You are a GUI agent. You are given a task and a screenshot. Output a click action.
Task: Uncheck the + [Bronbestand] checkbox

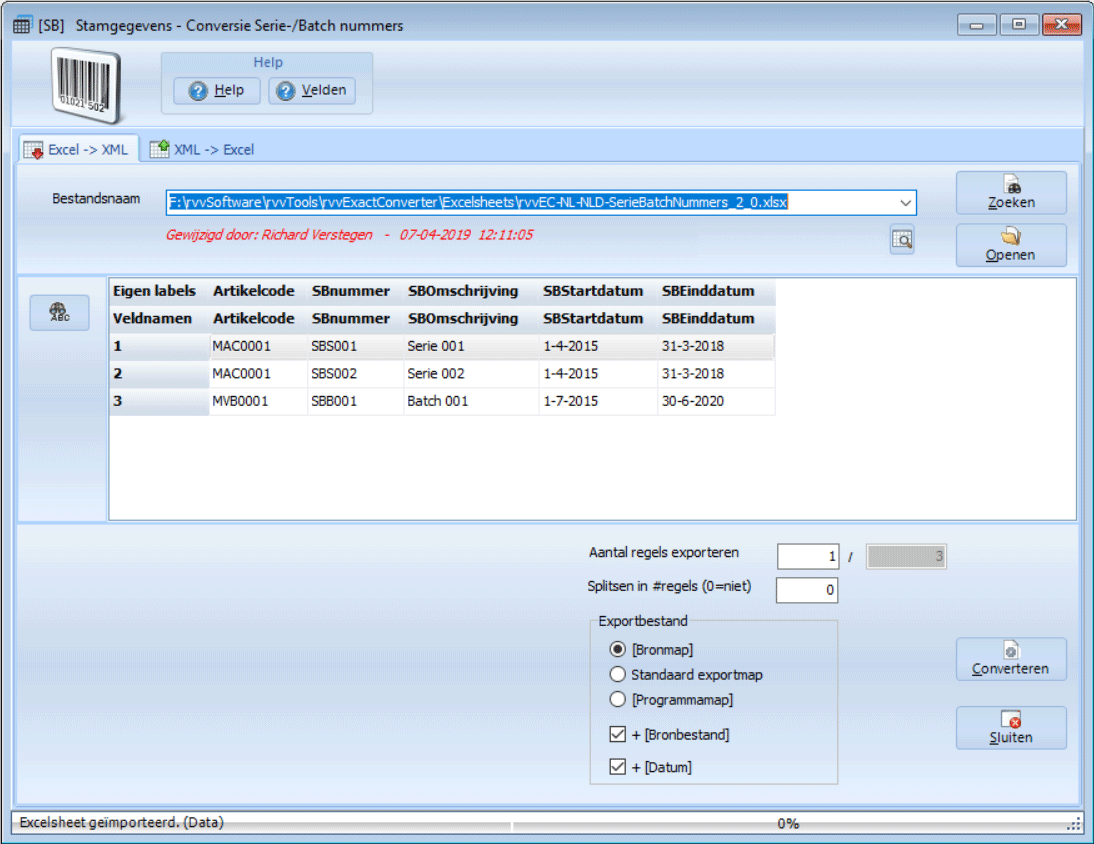(x=618, y=735)
